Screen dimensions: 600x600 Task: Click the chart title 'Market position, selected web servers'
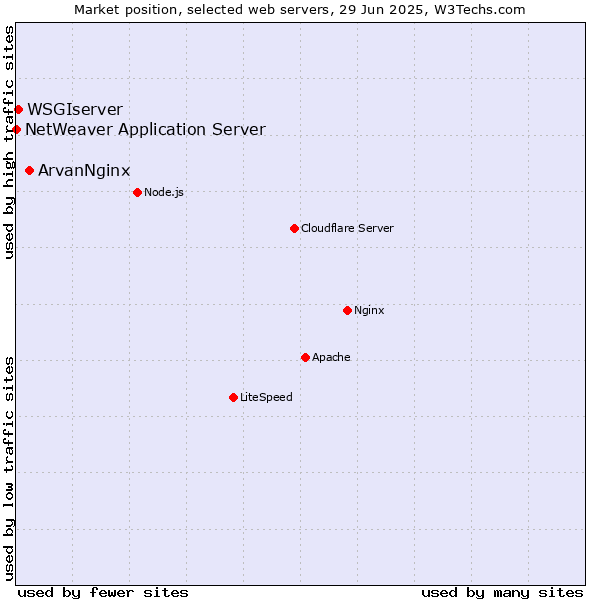coord(203,10)
